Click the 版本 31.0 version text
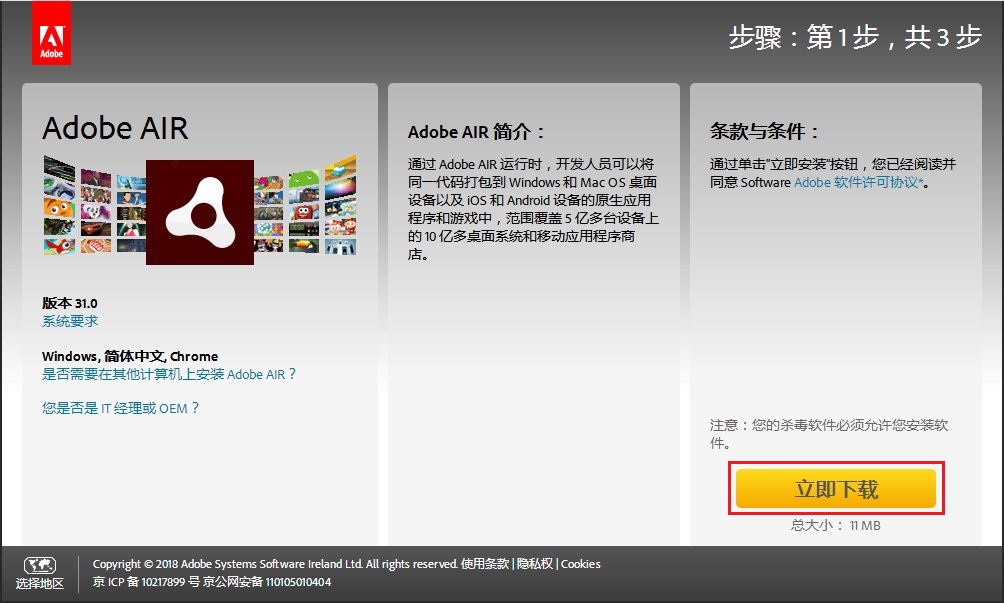The height and width of the screenshot is (603, 1004). pyautogui.click(x=70, y=303)
